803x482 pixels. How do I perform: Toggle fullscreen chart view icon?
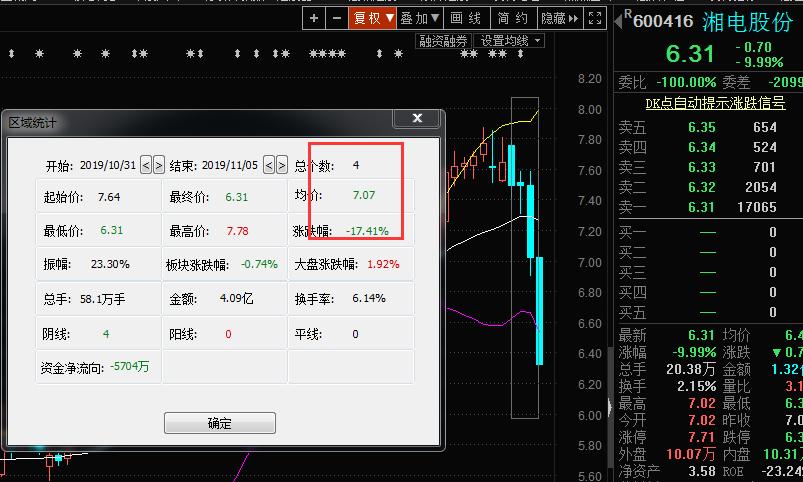pyautogui.click(x=596, y=18)
